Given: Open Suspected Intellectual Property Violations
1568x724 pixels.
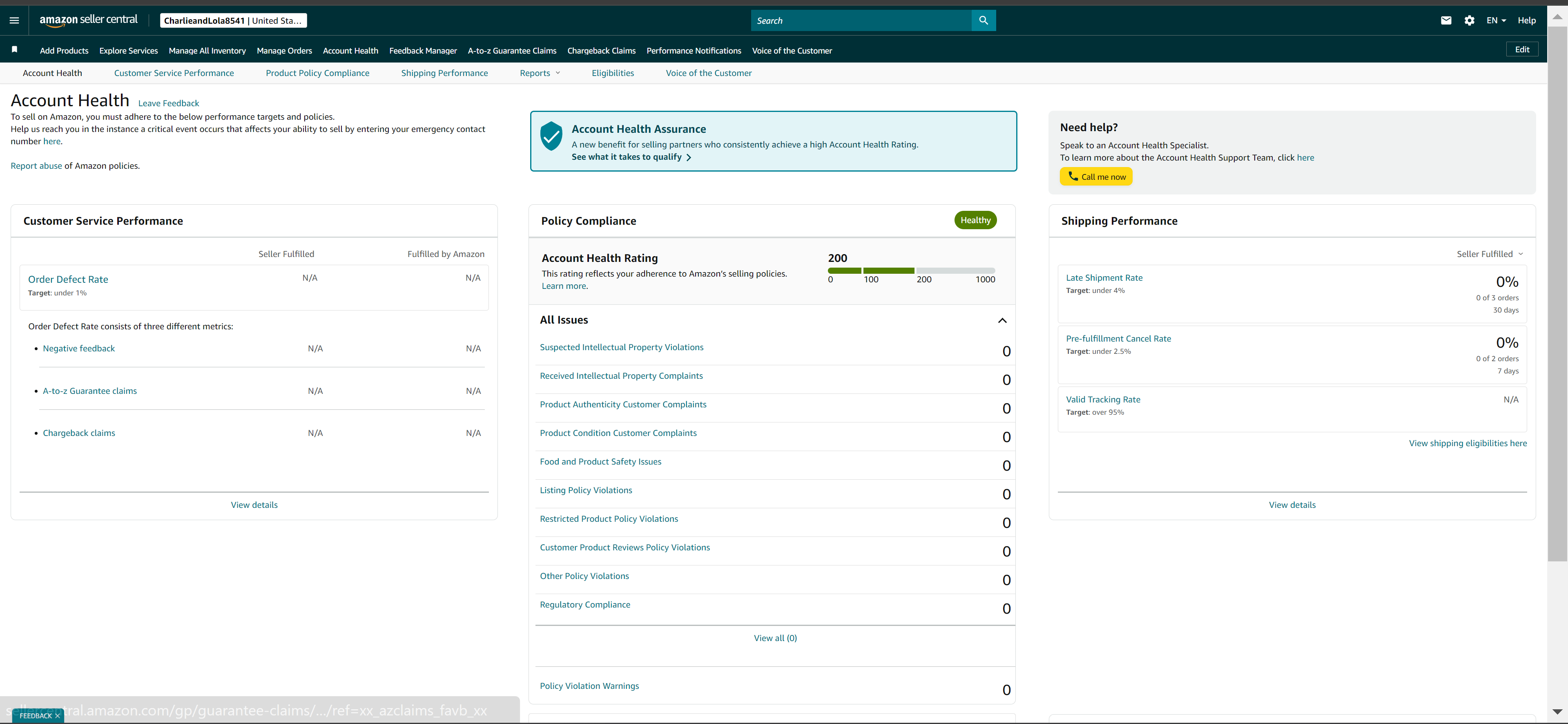Looking at the screenshot, I should point(622,347).
